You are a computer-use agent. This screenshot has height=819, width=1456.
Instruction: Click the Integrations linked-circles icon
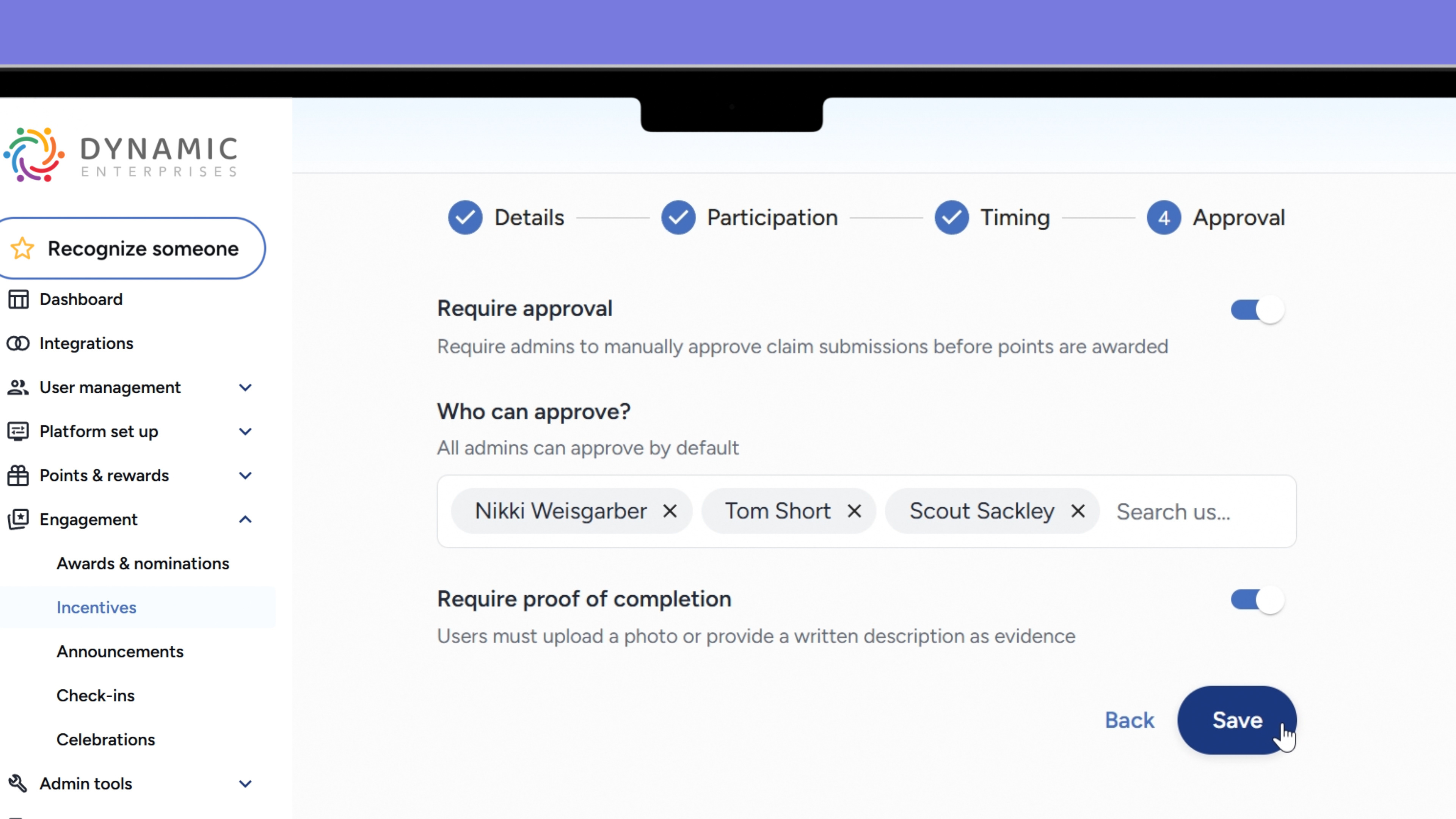[18, 343]
